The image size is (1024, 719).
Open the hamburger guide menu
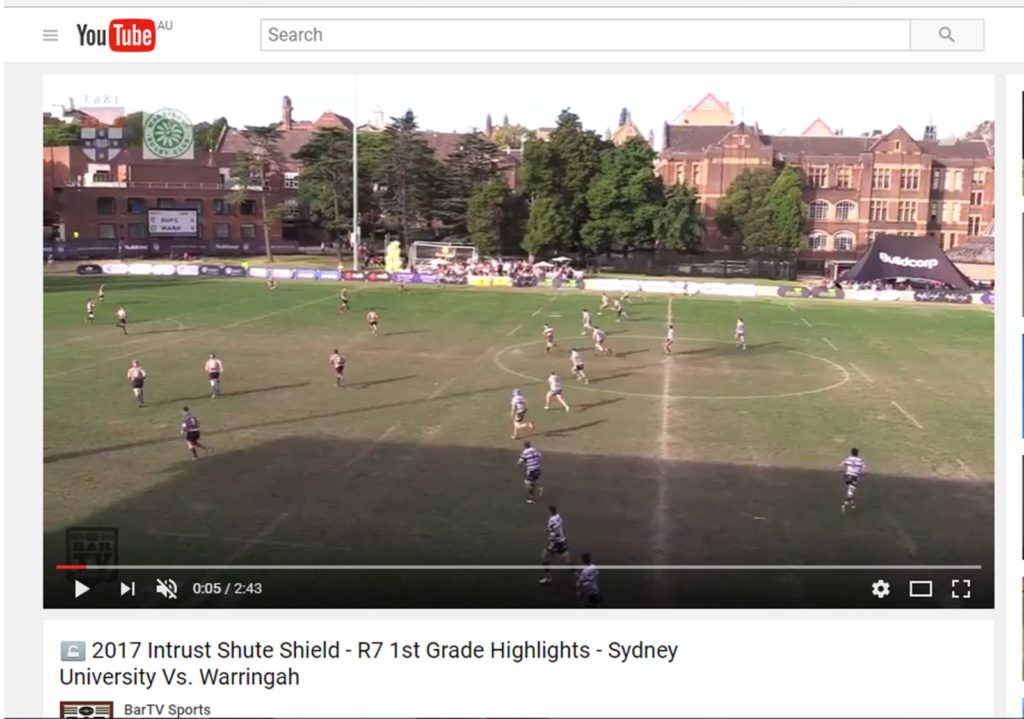coord(50,35)
